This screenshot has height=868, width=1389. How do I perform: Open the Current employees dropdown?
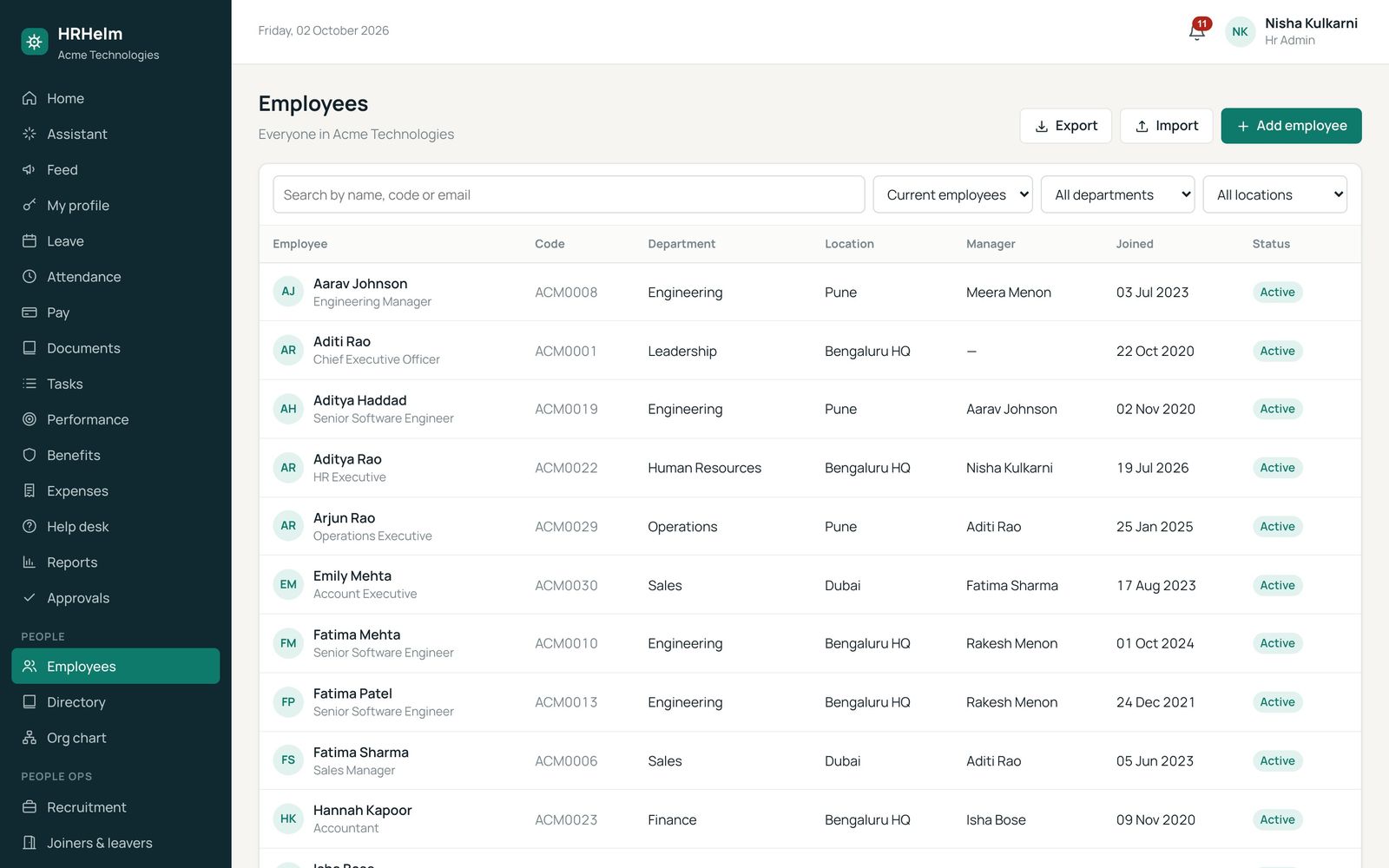click(x=952, y=194)
